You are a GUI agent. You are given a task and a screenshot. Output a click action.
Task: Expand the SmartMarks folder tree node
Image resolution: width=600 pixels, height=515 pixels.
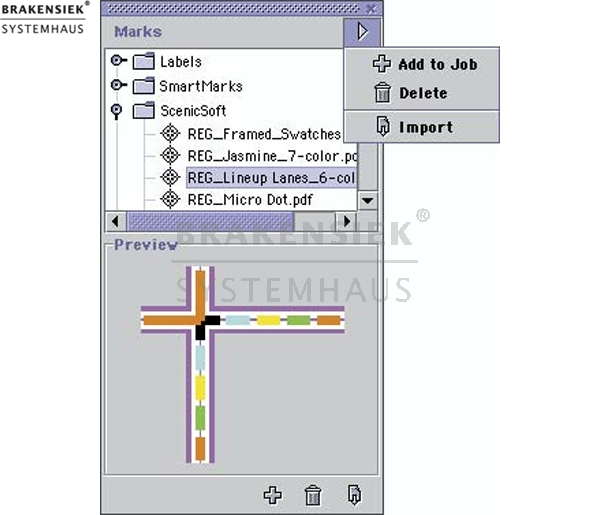tap(118, 85)
